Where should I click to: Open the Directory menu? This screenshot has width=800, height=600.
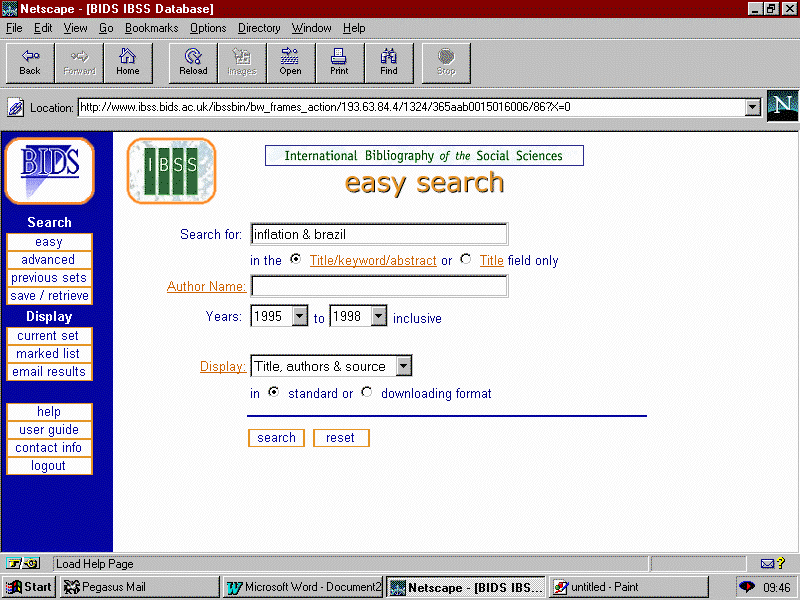point(259,28)
